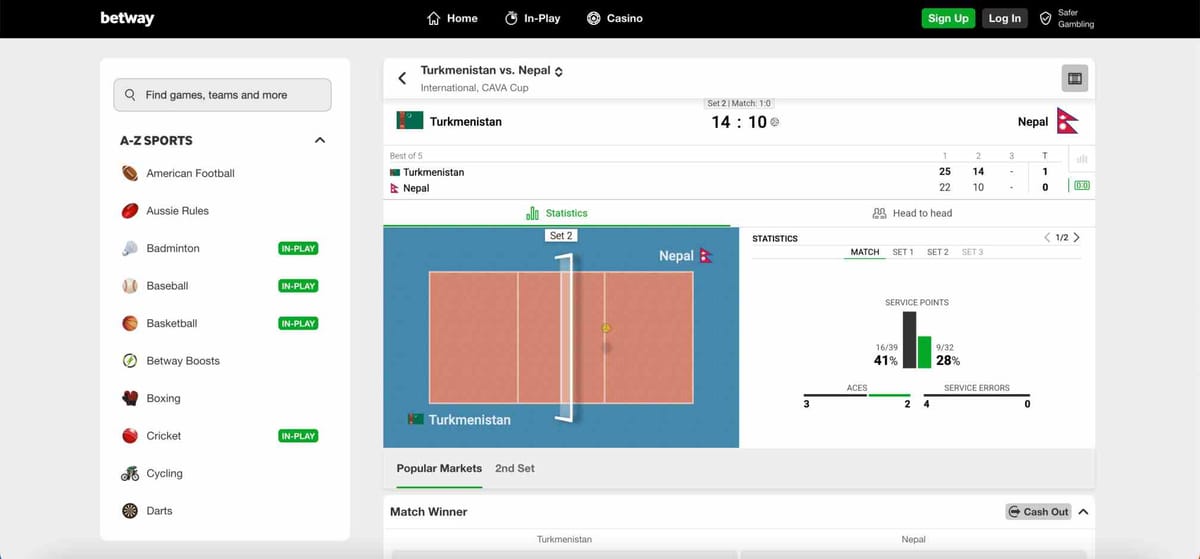Open the In-Play section in top navigation
The width and height of the screenshot is (1200, 559).
[x=532, y=18]
